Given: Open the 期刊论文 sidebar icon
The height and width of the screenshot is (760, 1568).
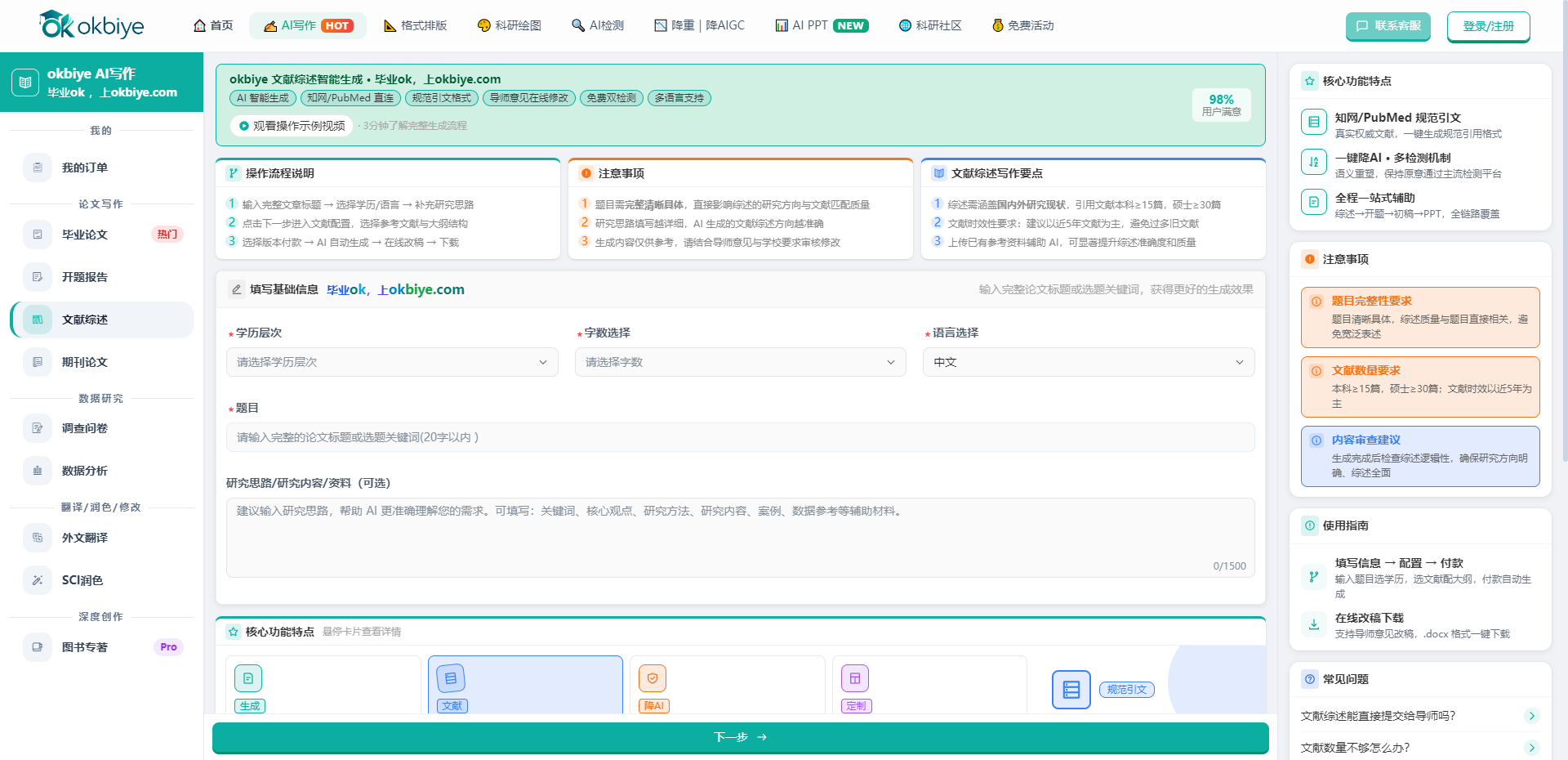Looking at the screenshot, I should coord(38,362).
